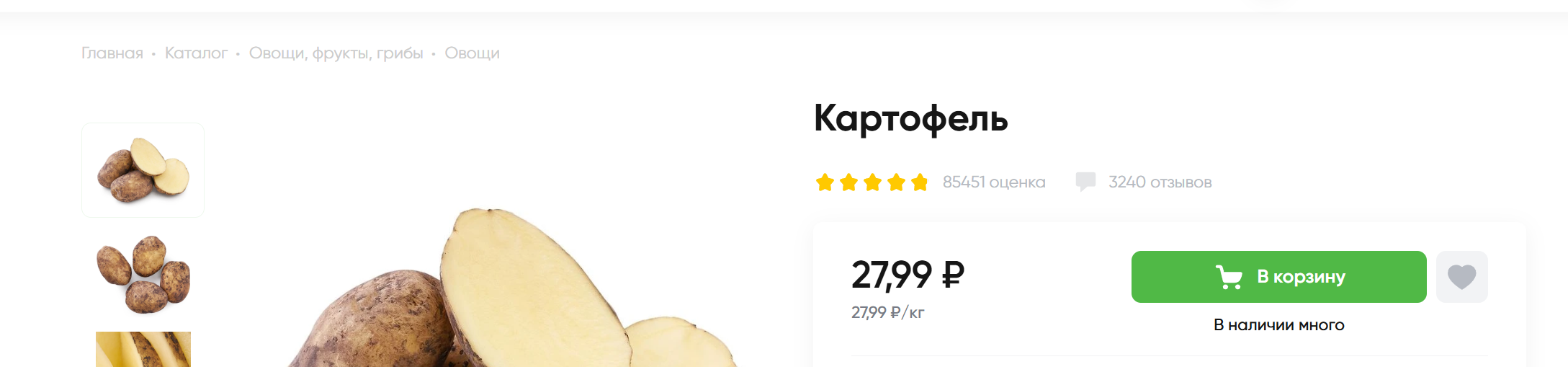Go to Каталог breadcrumb

coord(196,53)
